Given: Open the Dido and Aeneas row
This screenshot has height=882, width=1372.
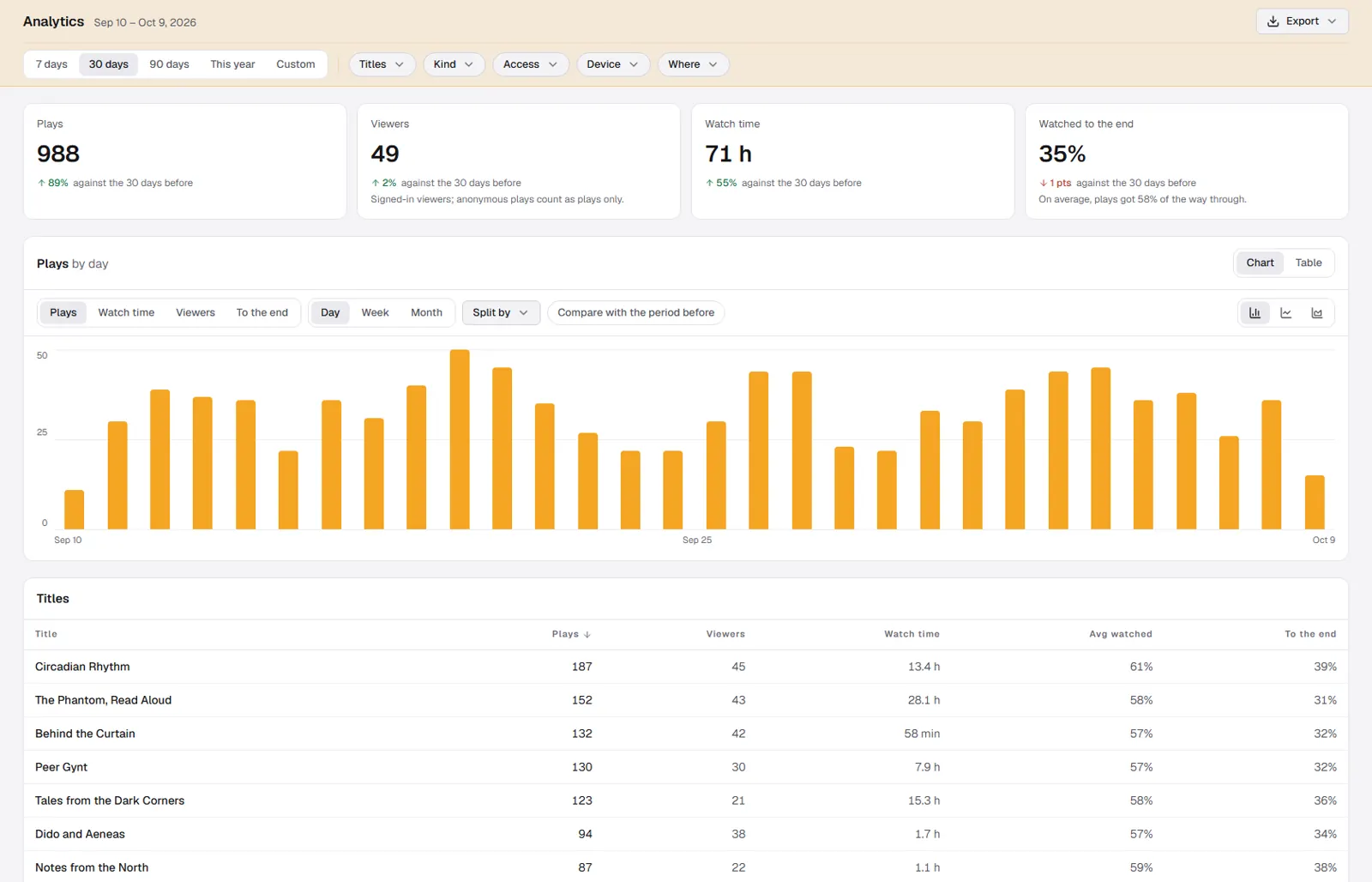Looking at the screenshot, I should pos(686,834).
